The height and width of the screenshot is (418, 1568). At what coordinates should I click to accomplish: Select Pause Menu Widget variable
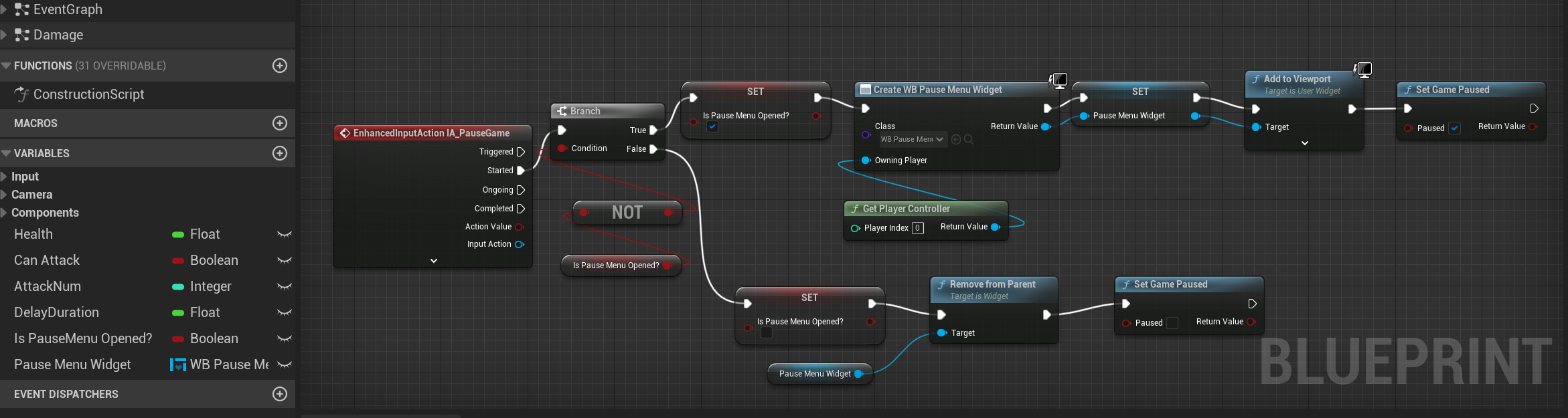coord(72,364)
